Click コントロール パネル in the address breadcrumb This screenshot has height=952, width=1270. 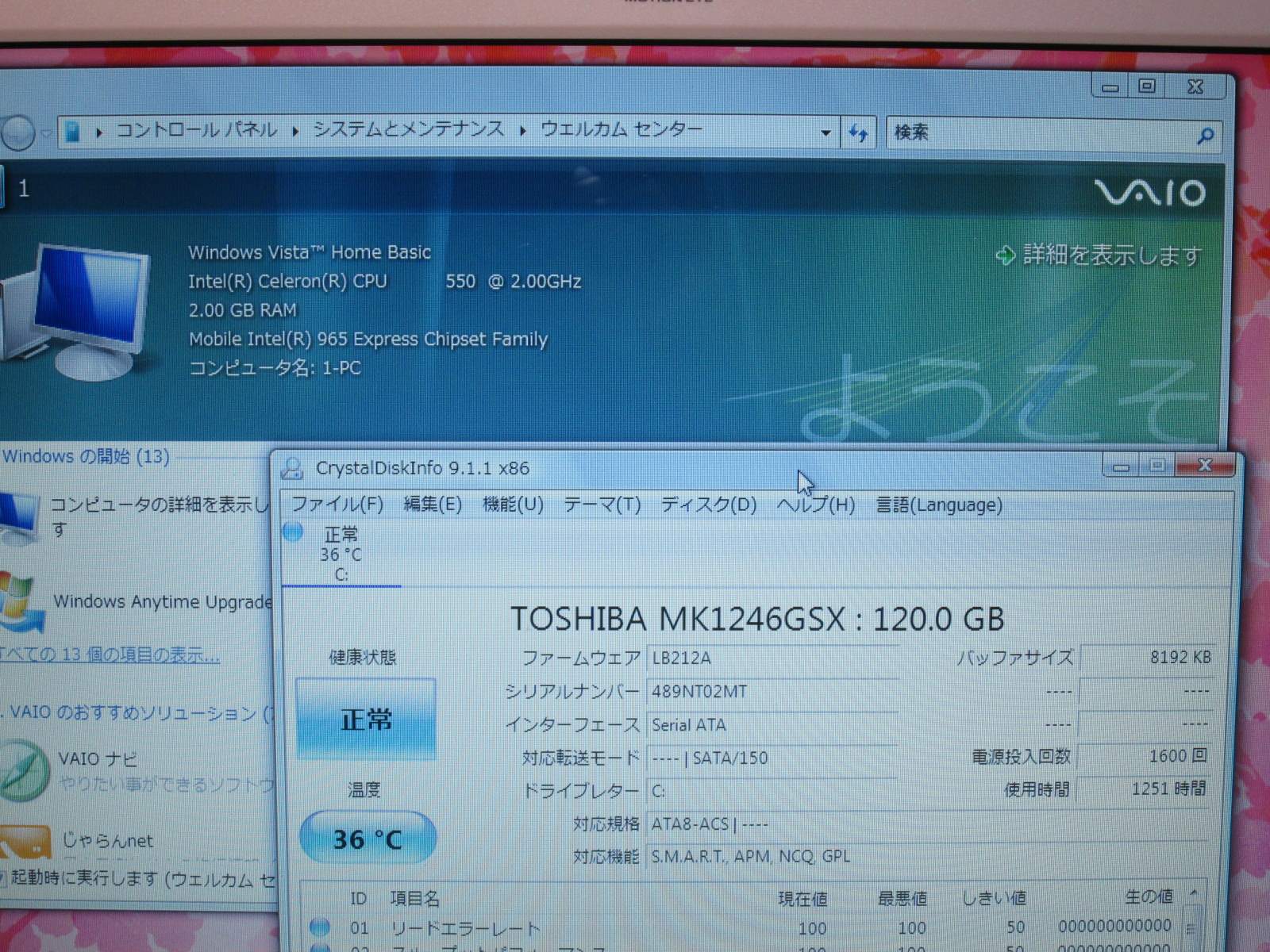(197, 129)
